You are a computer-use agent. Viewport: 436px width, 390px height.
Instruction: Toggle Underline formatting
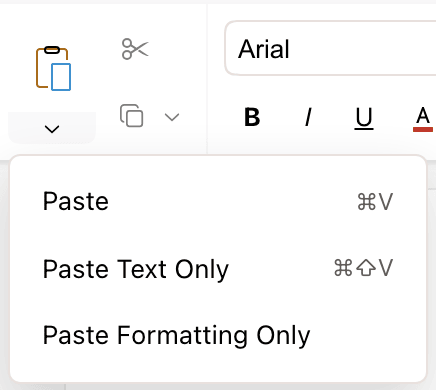364,118
